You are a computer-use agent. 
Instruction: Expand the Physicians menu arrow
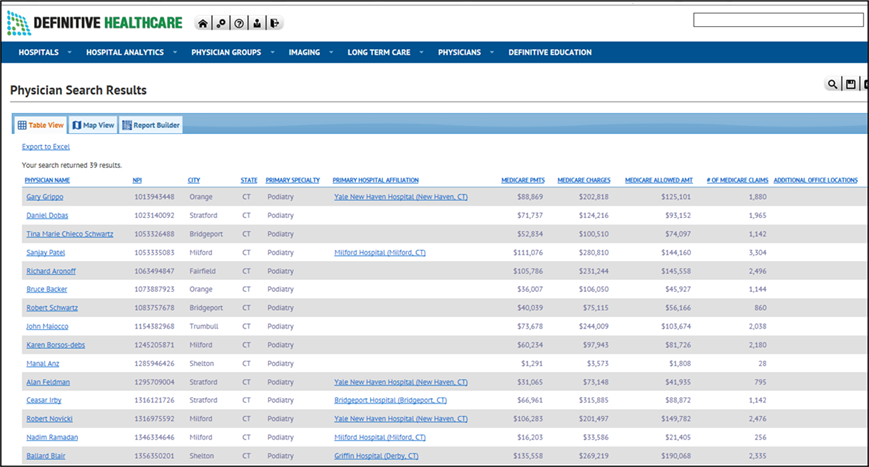[492, 52]
